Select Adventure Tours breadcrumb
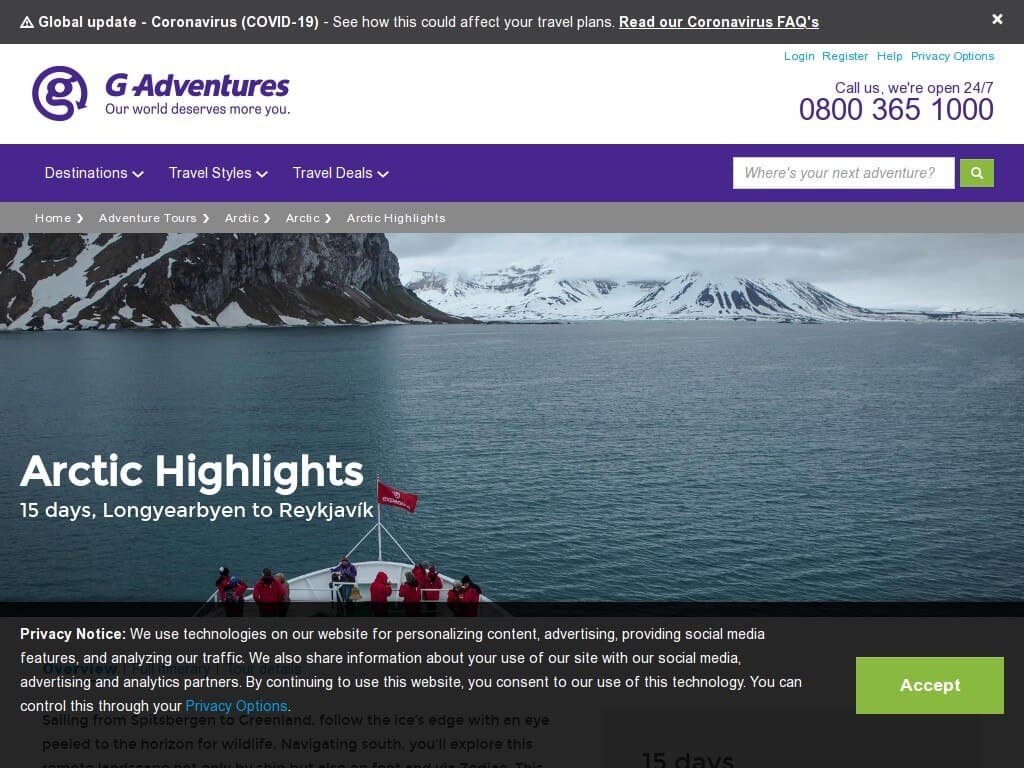 point(148,218)
